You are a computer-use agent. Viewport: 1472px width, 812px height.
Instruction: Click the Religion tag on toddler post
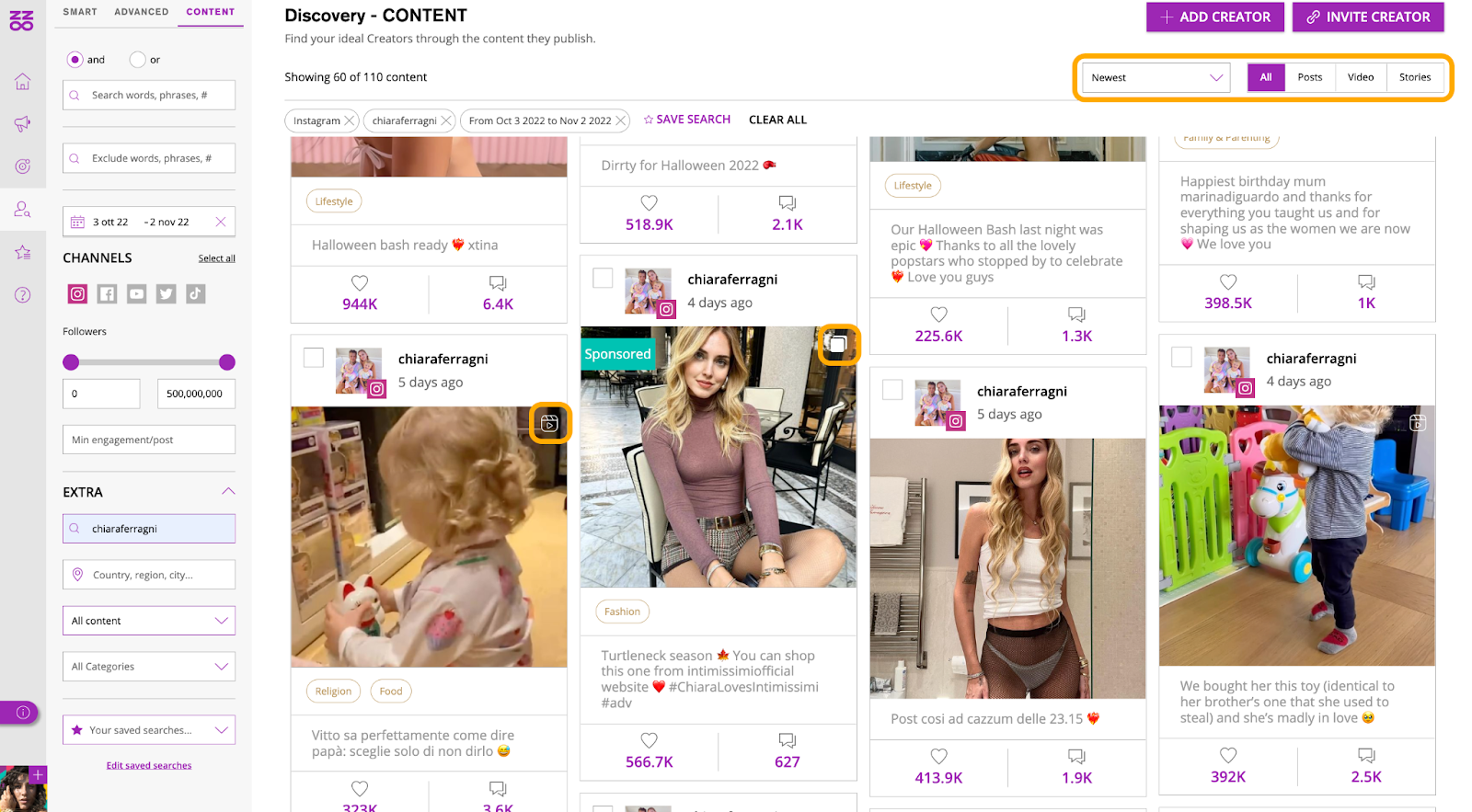pyautogui.click(x=333, y=692)
